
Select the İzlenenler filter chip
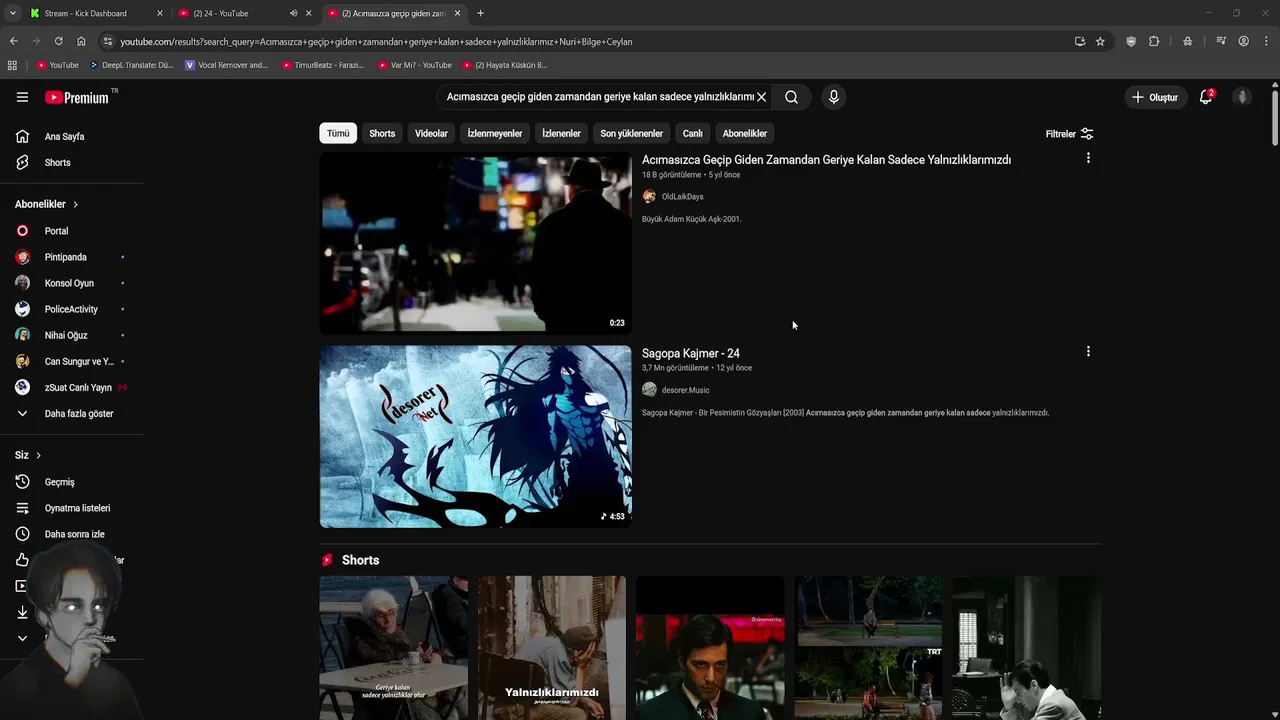point(561,133)
